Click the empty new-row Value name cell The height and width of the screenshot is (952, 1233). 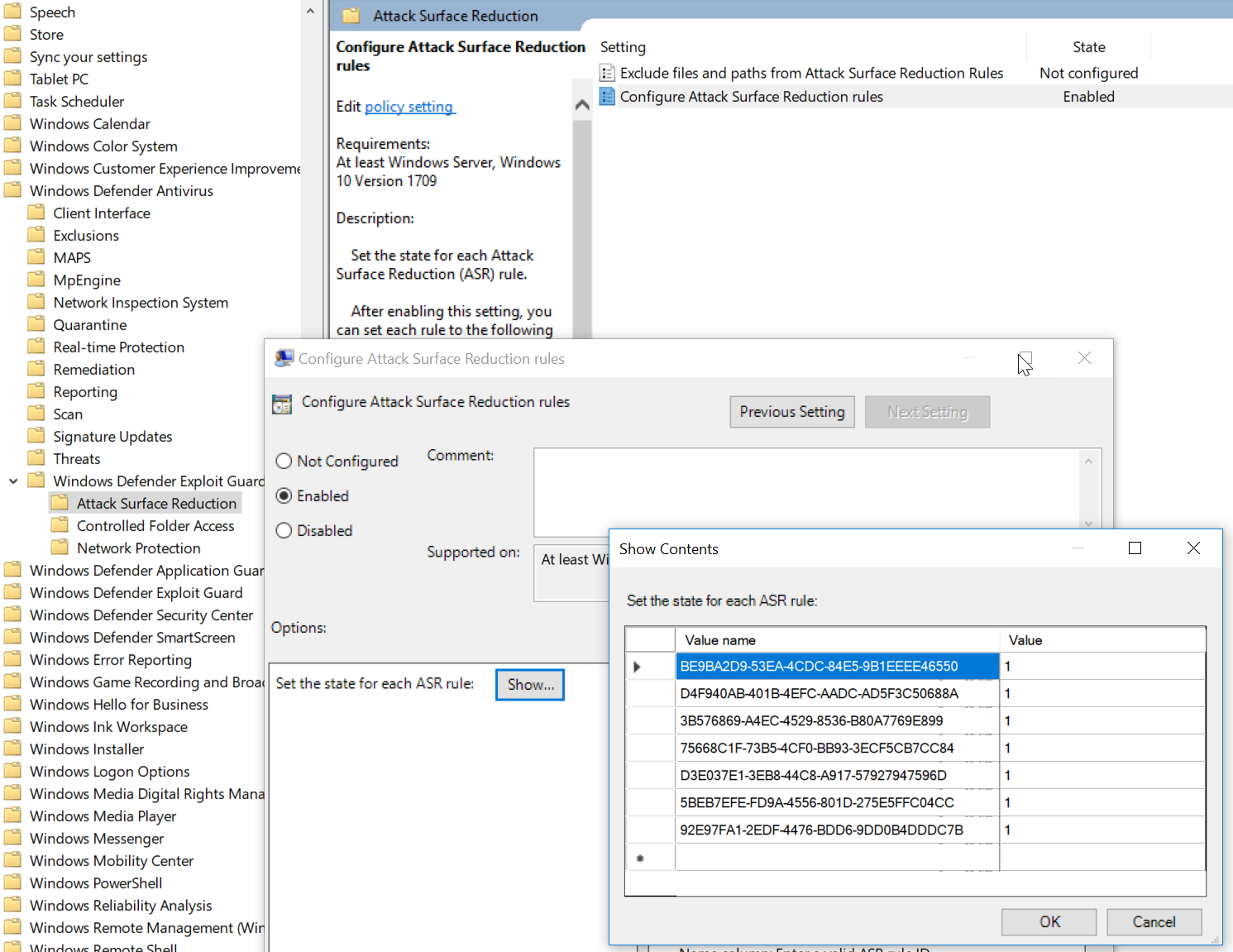click(x=837, y=858)
